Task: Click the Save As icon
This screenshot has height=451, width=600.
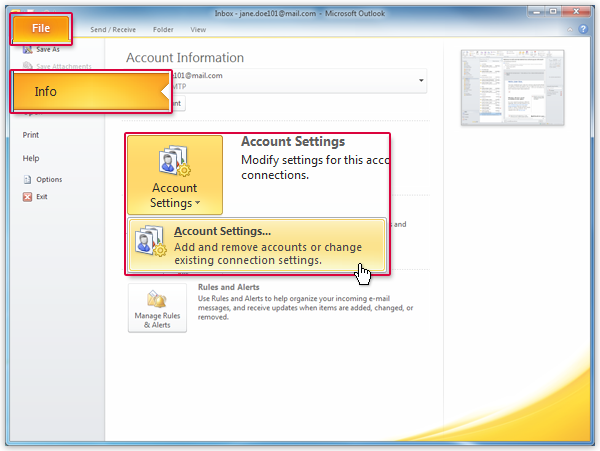Action: tap(27, 49)
